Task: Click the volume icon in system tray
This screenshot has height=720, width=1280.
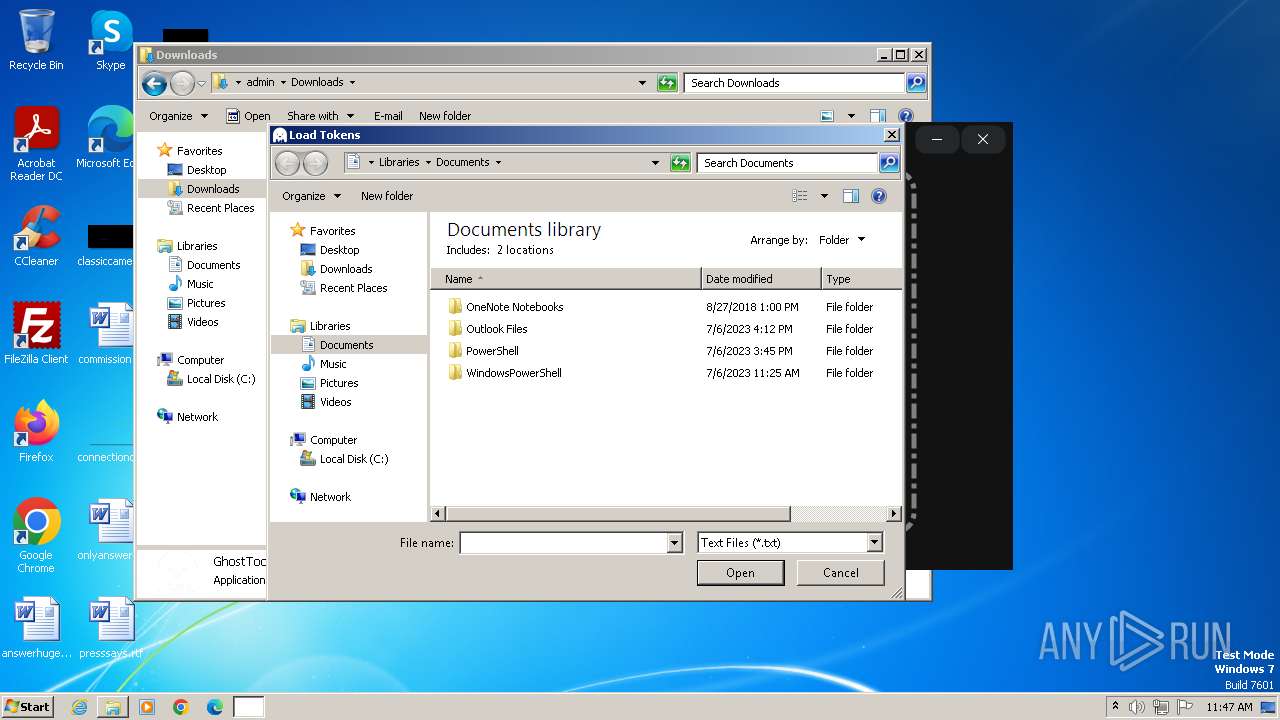Action: [x=1137, y=707]
